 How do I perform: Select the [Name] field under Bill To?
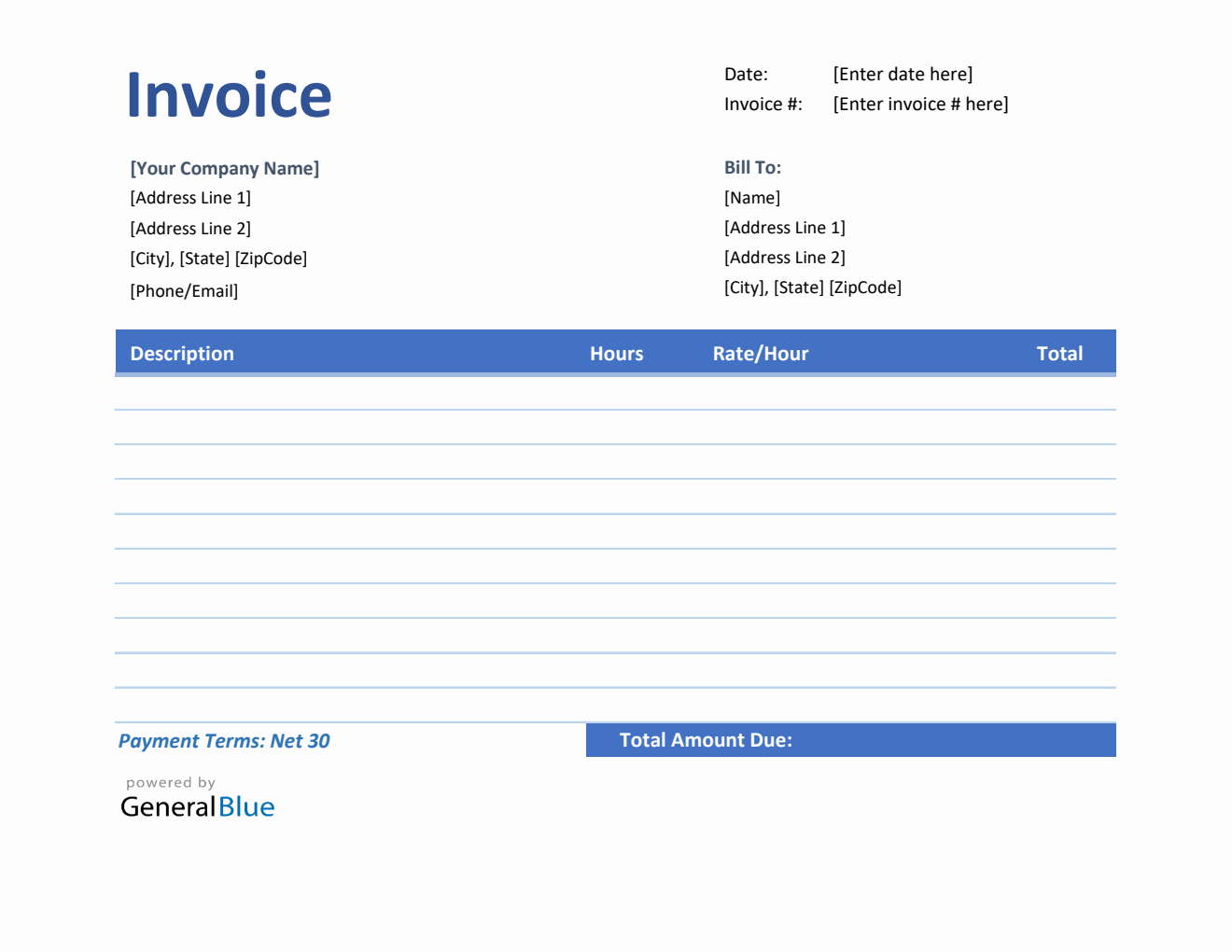coord(752,197)
